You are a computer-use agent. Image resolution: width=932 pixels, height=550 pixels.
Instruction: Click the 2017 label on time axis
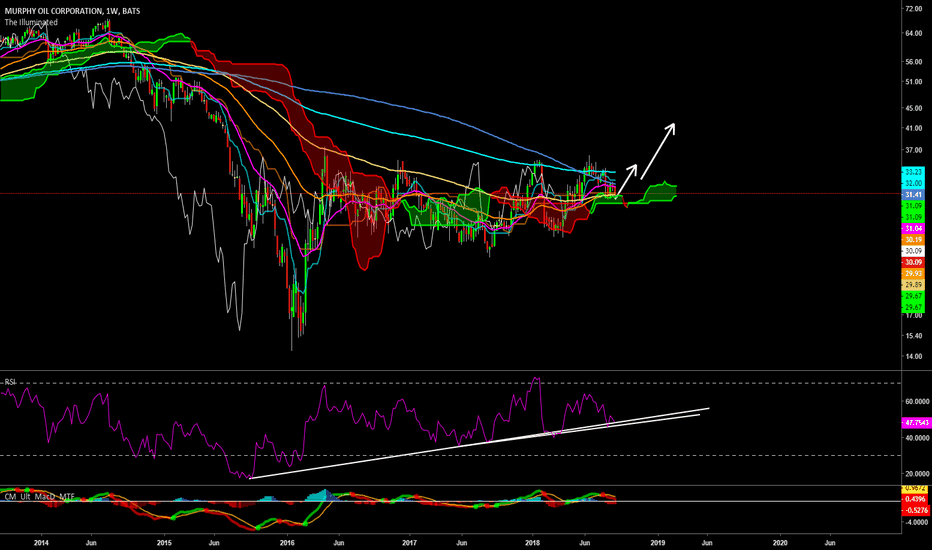tap(410, 543)
